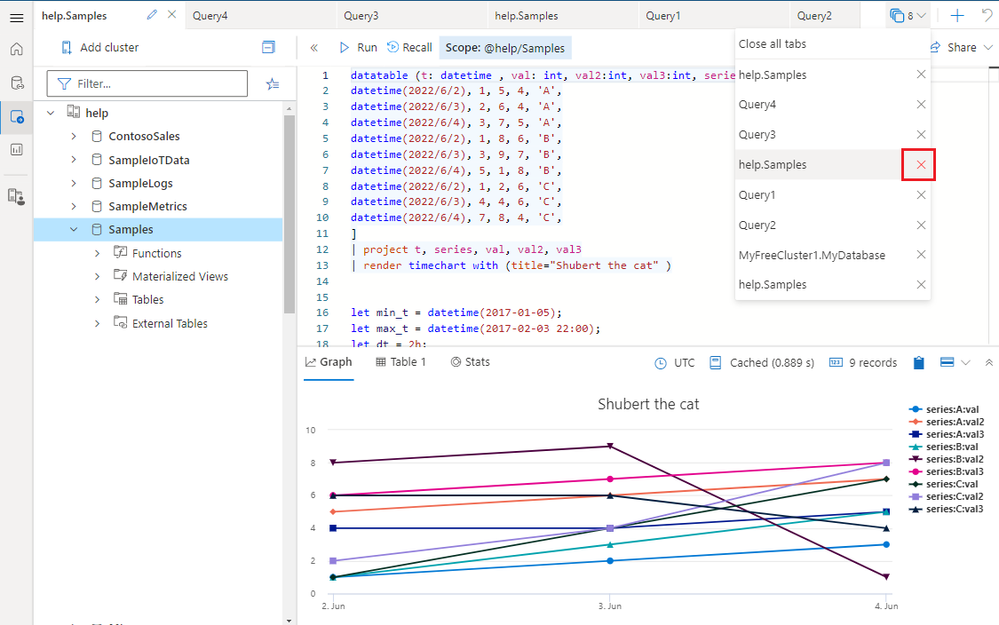Open the Data icon in sidebar
This screenshot has width=999, height=625.
tap(17, 83)
